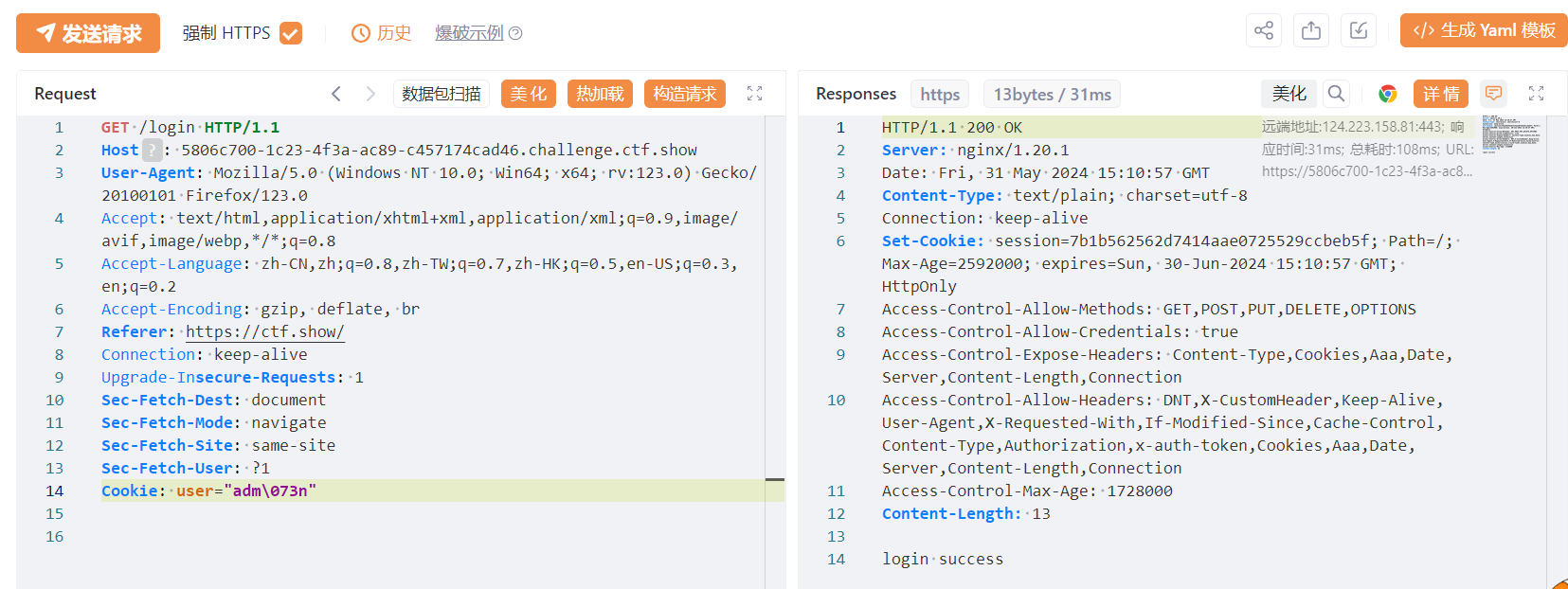Click the https://ctf.show/ Referer link
Screen dimensions: 1568x589
[264, 331]
